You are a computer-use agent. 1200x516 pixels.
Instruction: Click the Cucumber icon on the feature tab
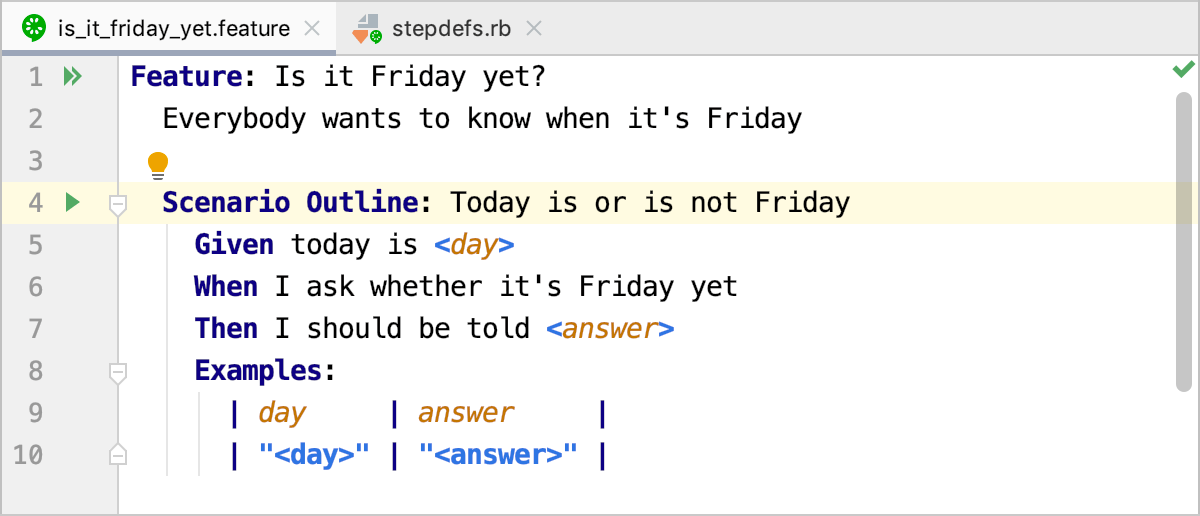click(x=35, y=28)
